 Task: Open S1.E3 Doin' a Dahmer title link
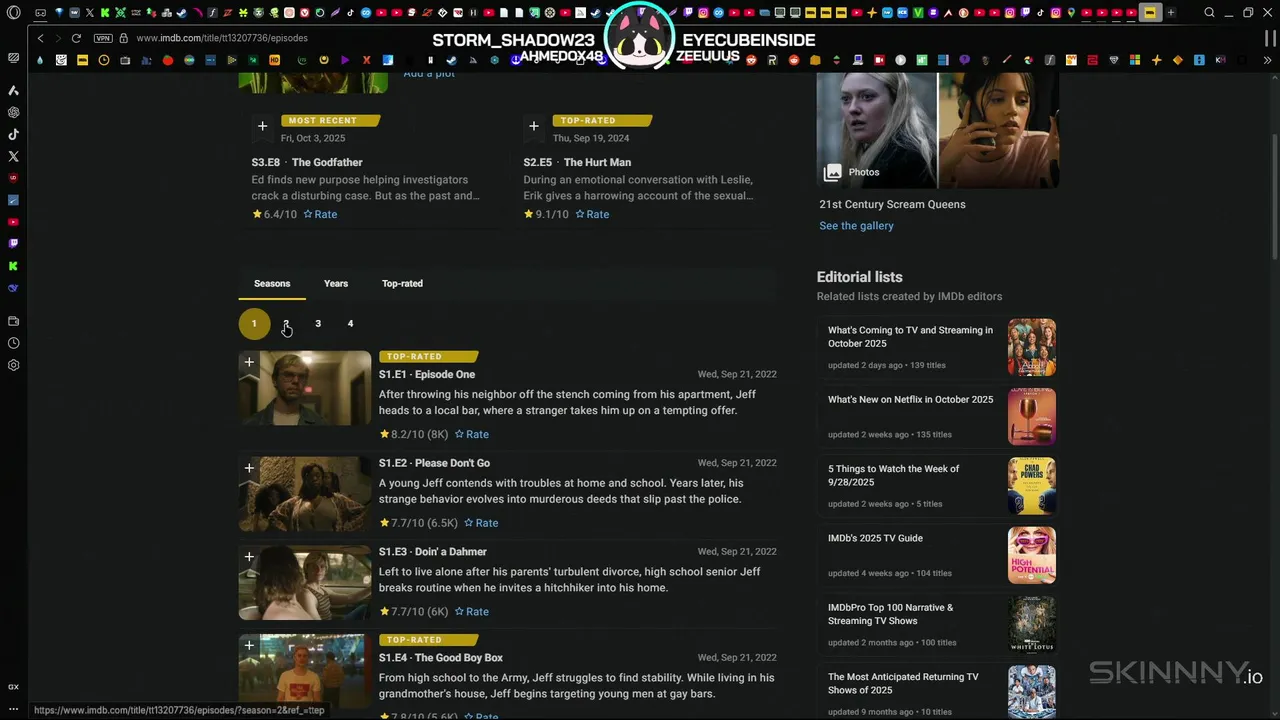click(432, 552)
